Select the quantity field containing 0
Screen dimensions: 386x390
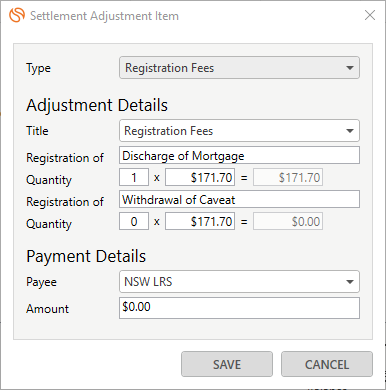[134, 221]
